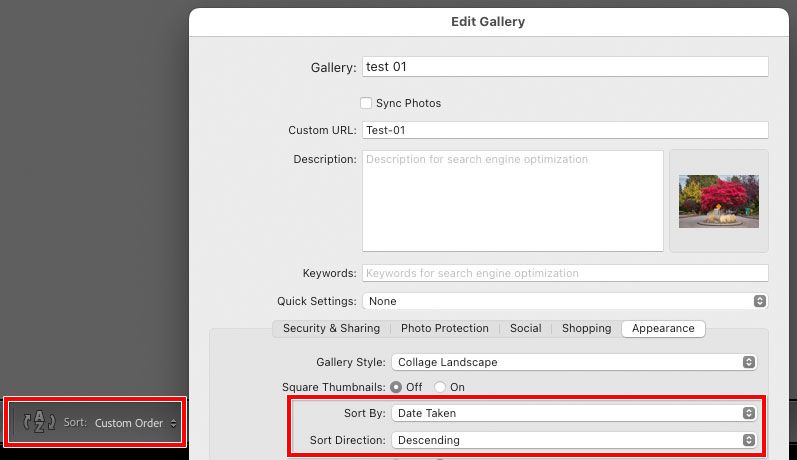Click the gallery feature photo thumbnail
Screen dimensions: 797x460
(x=718, y=201)
